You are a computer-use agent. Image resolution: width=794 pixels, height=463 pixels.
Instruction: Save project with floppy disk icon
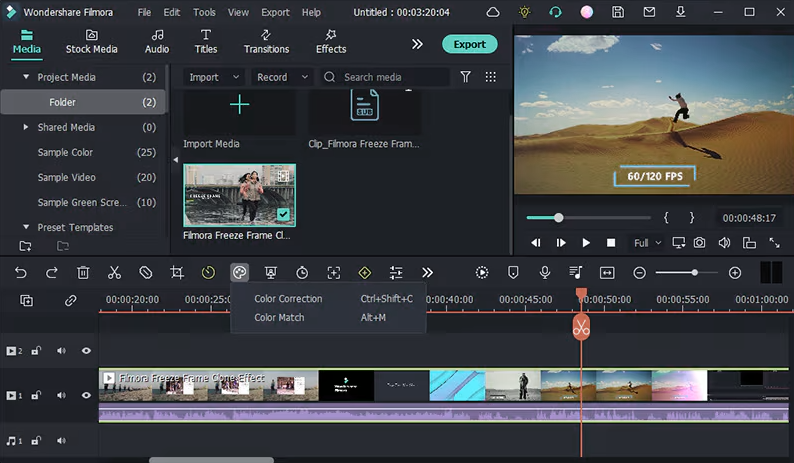[x=618, y=12]
